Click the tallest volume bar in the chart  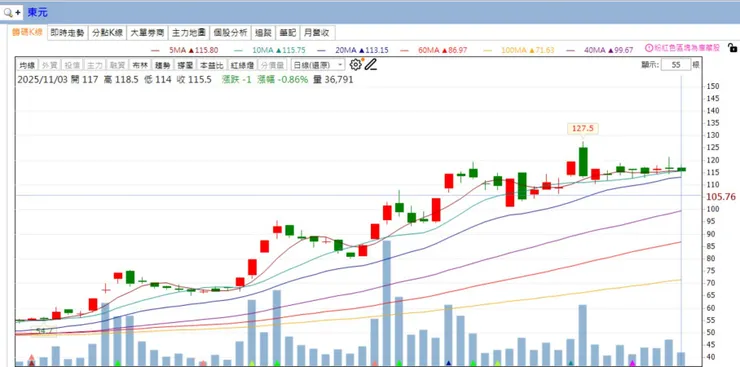click(x=387, y=303)
